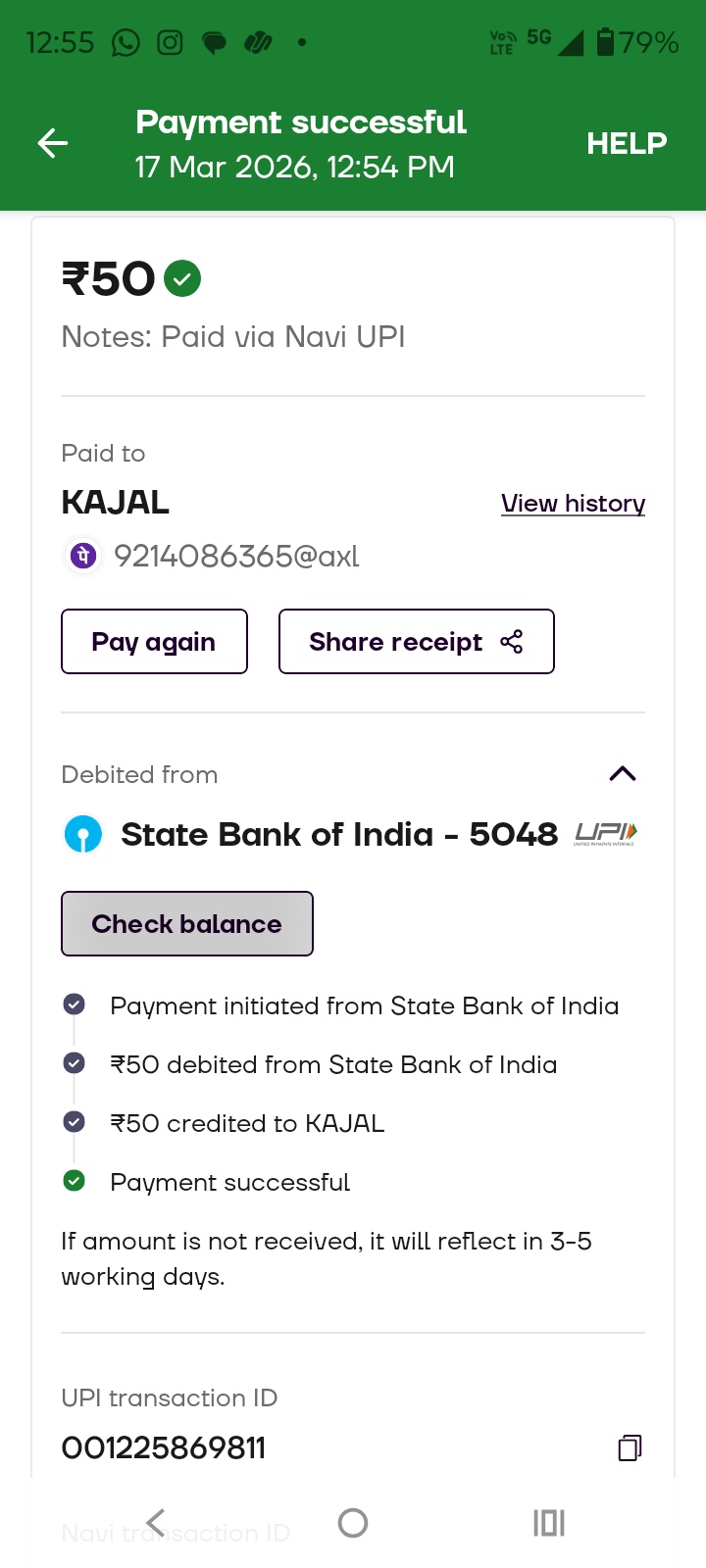Screen dimensions: 706x1568
Task: Tap Share receipt button
Action: (416, 642)
